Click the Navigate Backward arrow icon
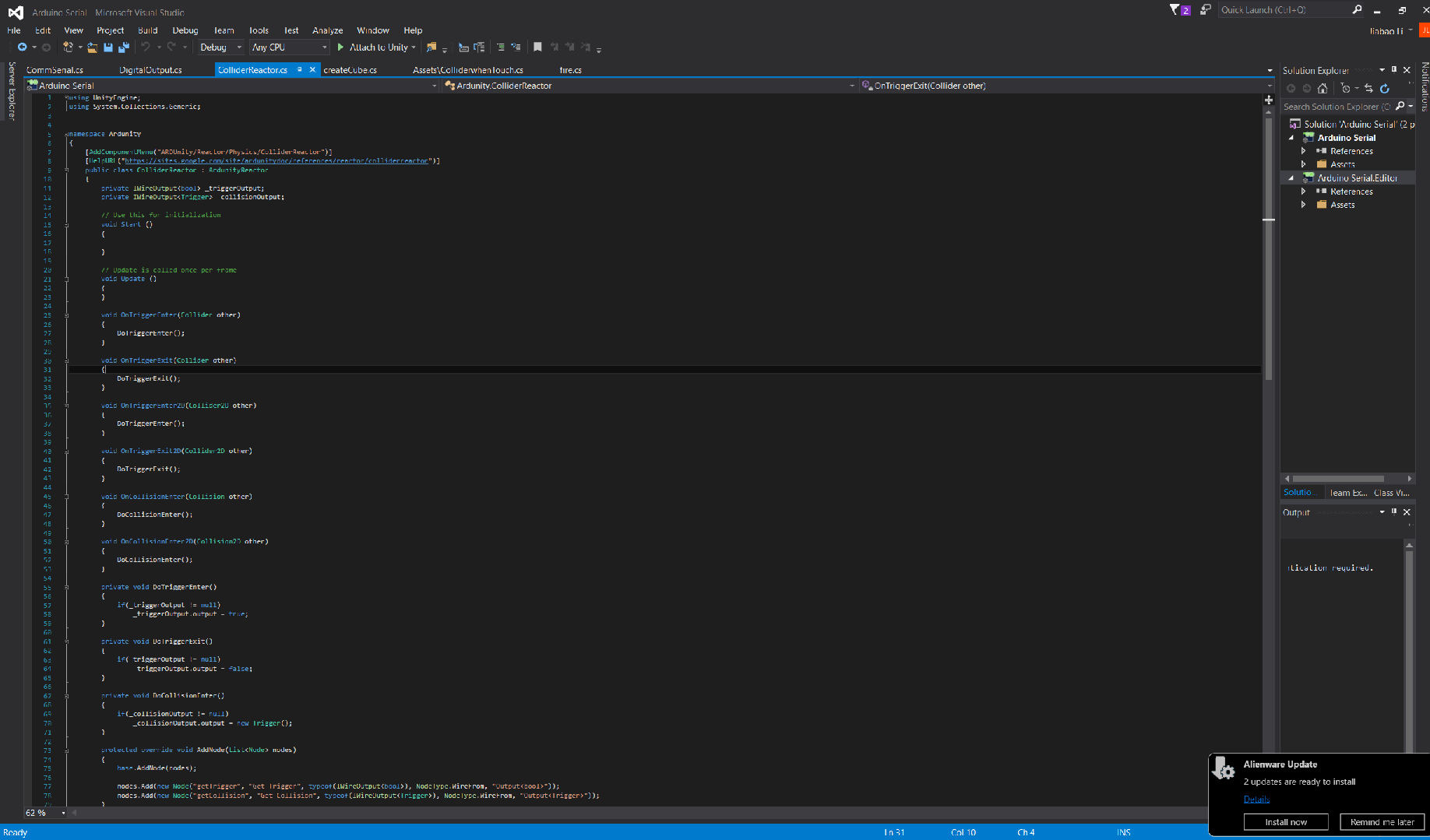The image size is (1430, 840). tap(22, 47)
